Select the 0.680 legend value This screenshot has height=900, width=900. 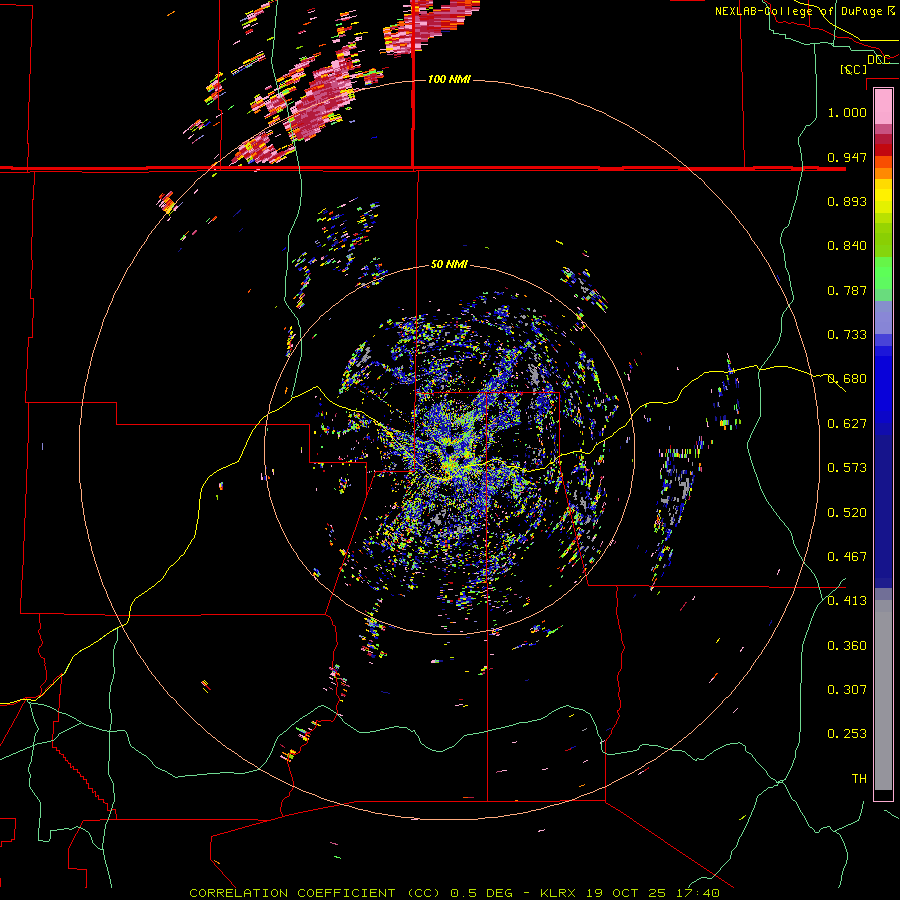tap(847, 379)
